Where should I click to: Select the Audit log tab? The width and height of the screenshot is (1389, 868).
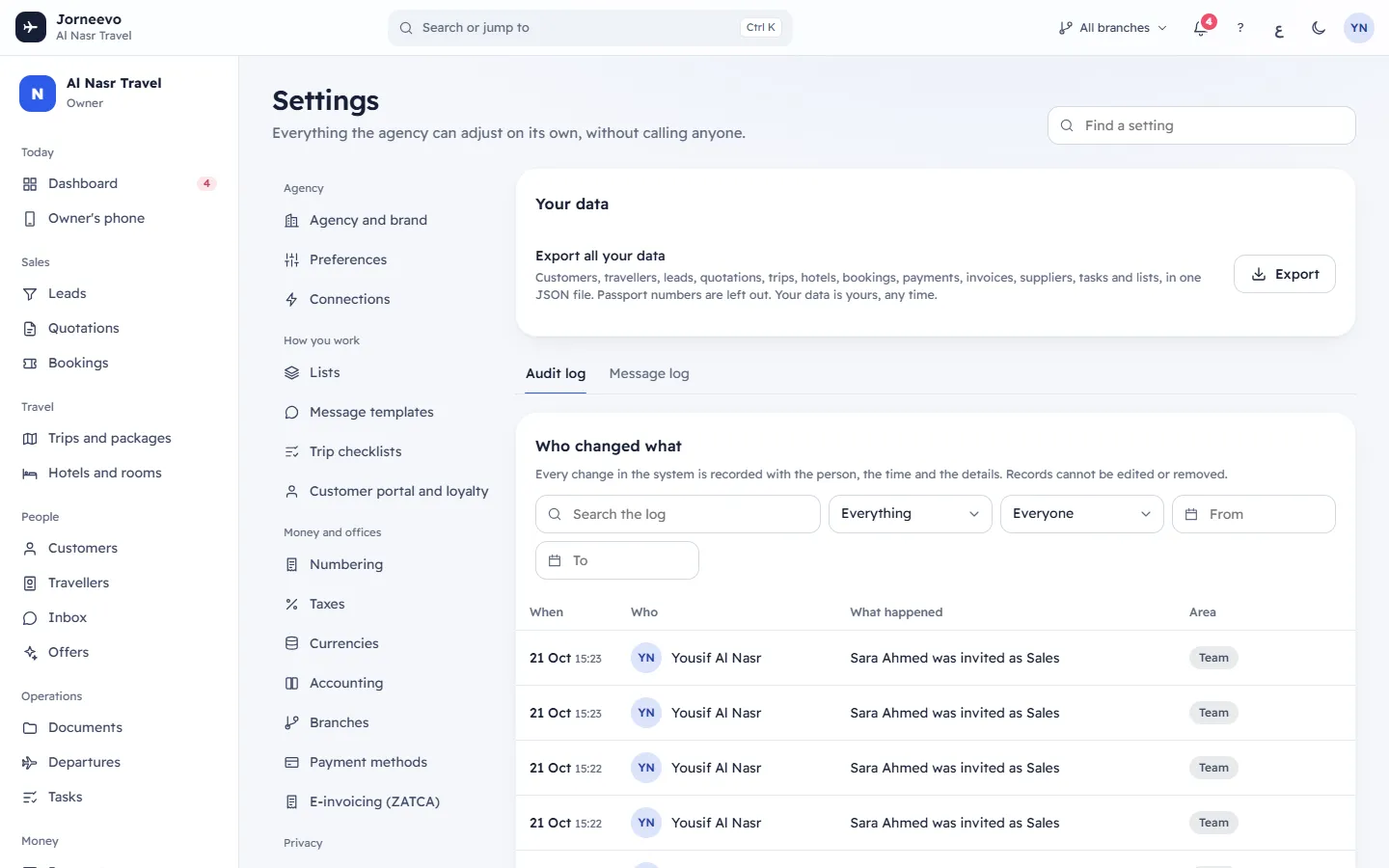pos(556,373)
